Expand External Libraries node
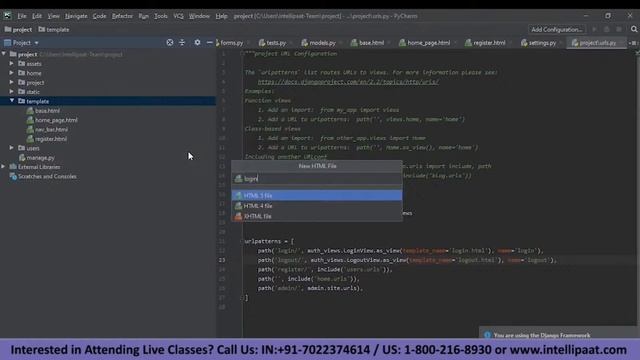This screenshot has height=360, width=640. [4, 167]
